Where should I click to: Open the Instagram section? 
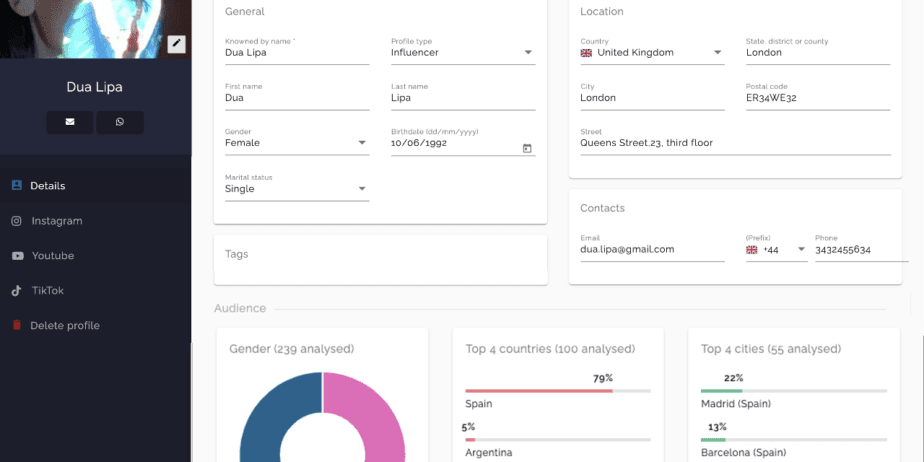pyautogui.click(x=95, y=221)
